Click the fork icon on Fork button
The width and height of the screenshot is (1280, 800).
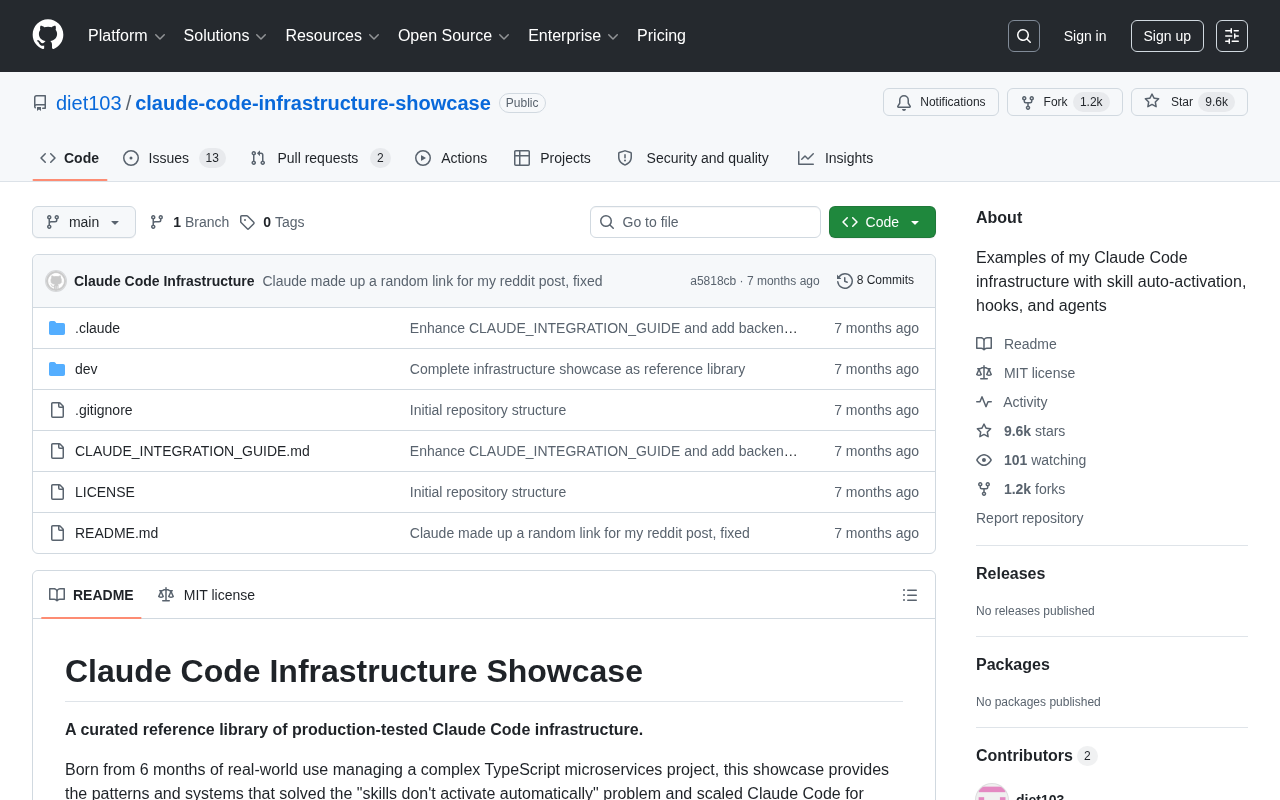1028,102
